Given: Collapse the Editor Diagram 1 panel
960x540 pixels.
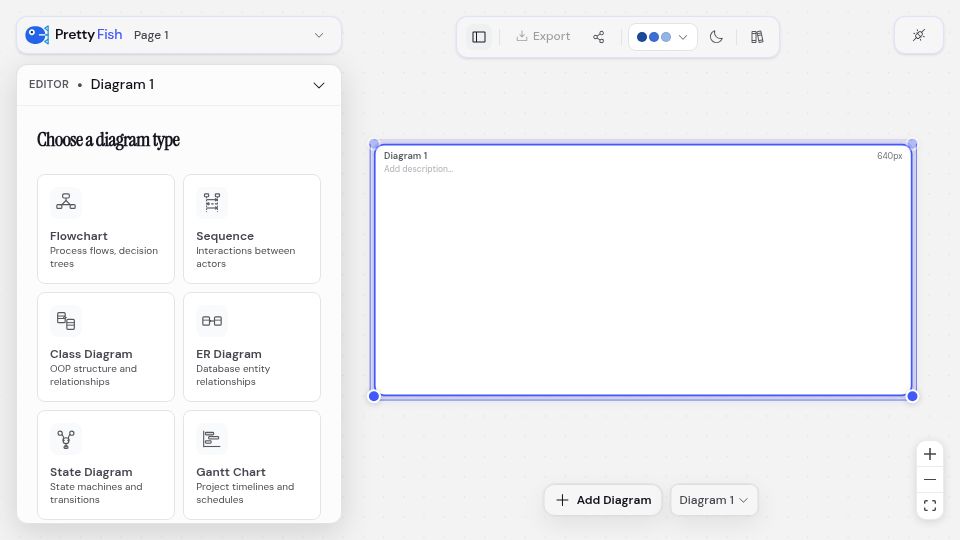Looking at the screenshot, I should coord(319,85).
